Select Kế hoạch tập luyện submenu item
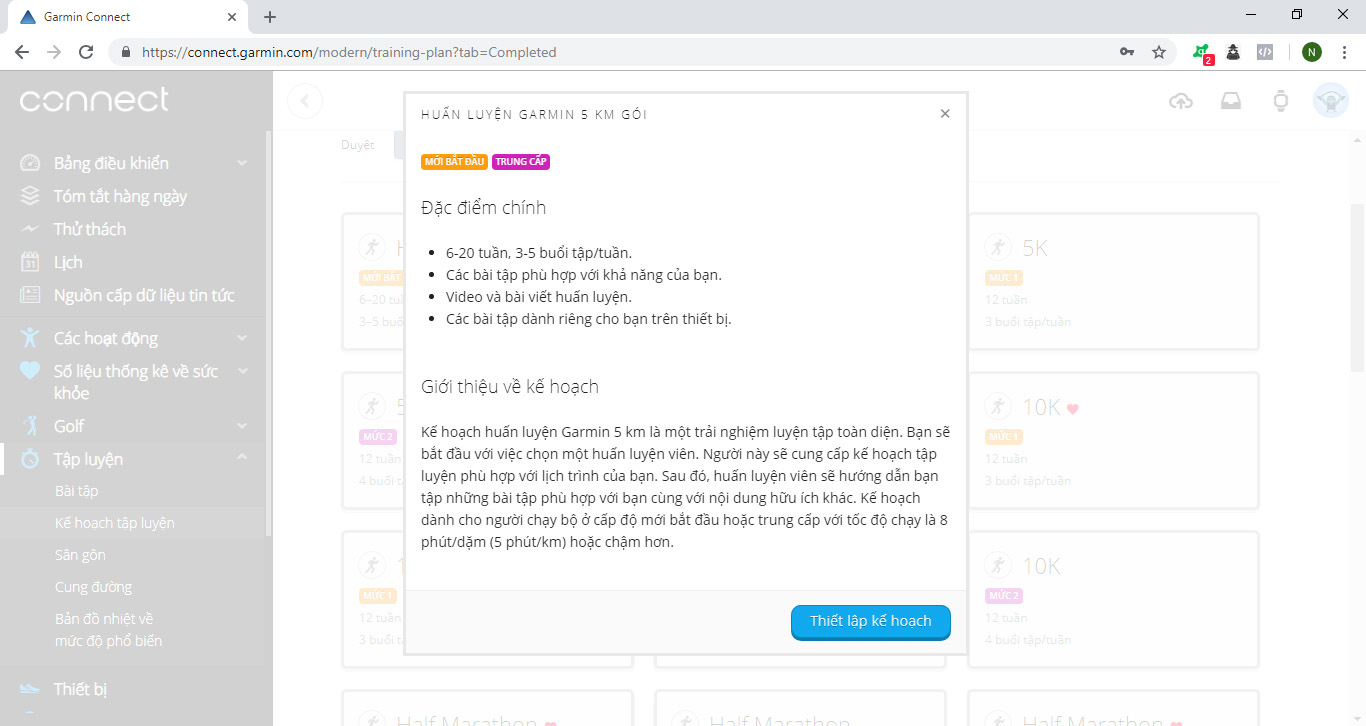 tap(115, 523)
